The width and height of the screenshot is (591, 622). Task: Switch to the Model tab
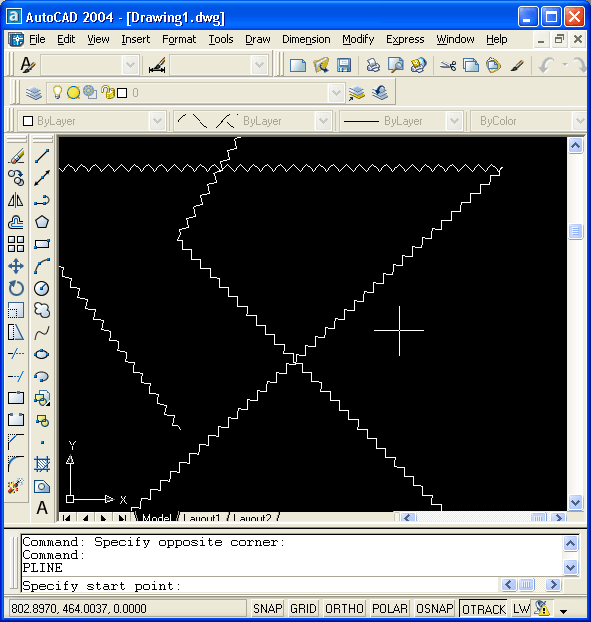(x=156, y=518)
